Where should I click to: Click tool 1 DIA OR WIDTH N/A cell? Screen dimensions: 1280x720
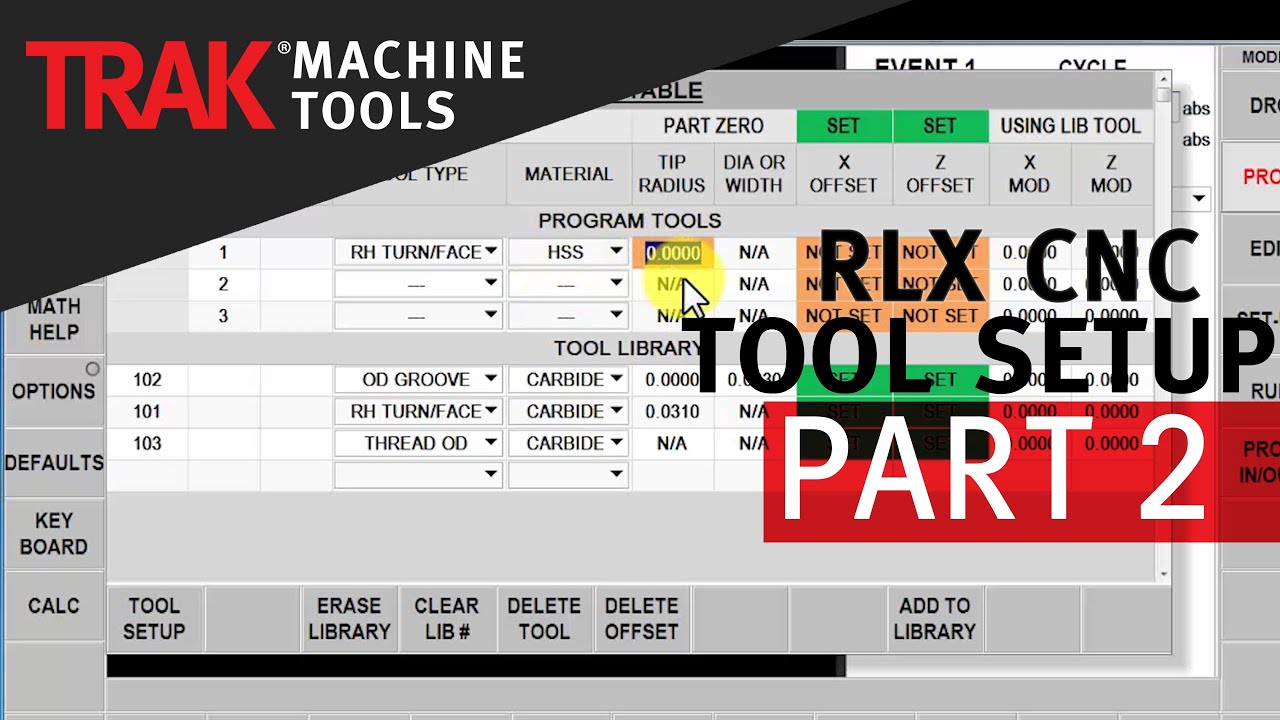click(x=754, y=253)
